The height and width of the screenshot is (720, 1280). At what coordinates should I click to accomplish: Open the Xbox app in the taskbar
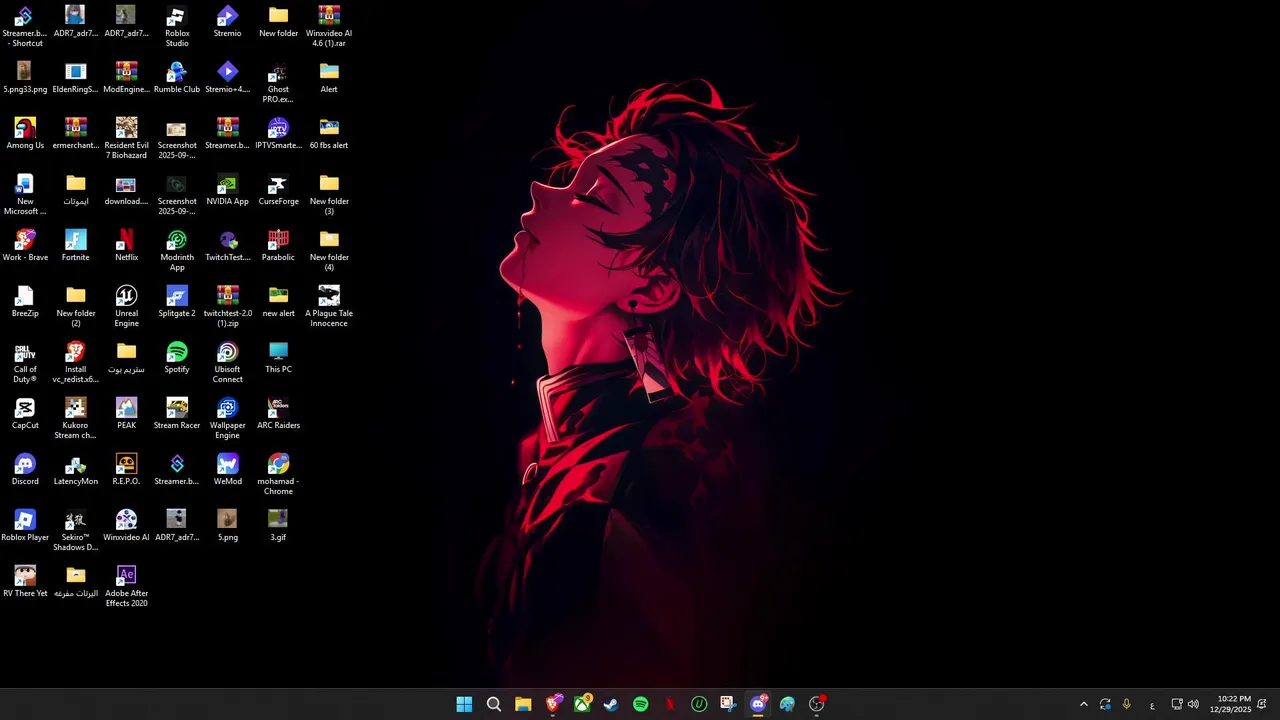click(x=582, y=704)
